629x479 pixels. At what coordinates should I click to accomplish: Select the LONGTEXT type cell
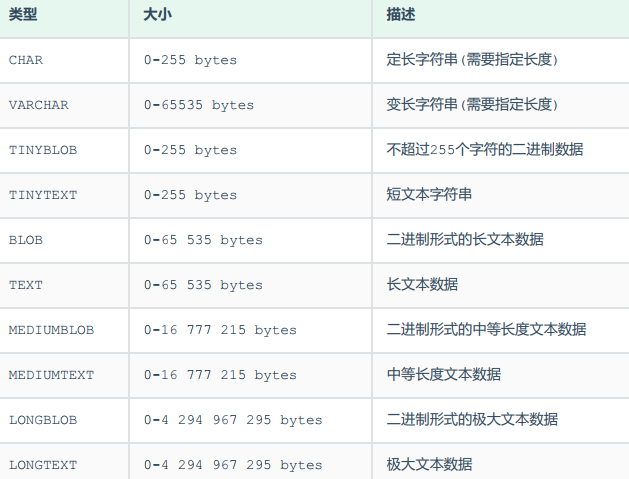click(x=42, y=465)
